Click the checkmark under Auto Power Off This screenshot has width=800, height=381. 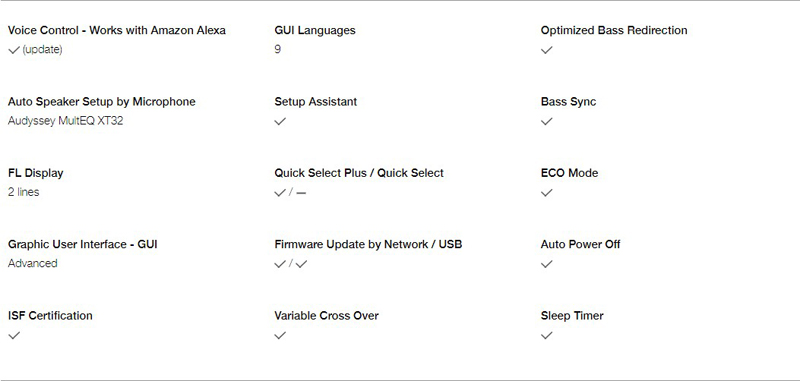[546, 264]
